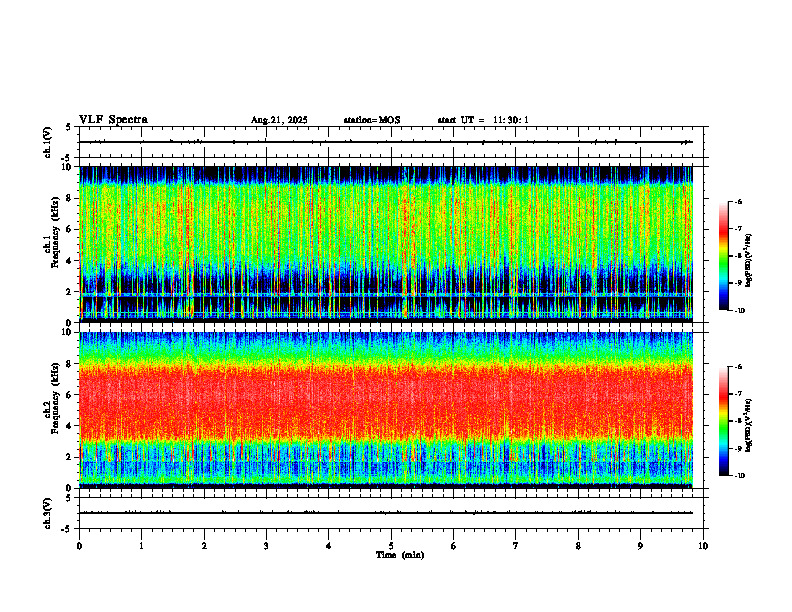Click time axis tick label '10'
This screenshot has height=612, width=792.
tap(703, 546)
